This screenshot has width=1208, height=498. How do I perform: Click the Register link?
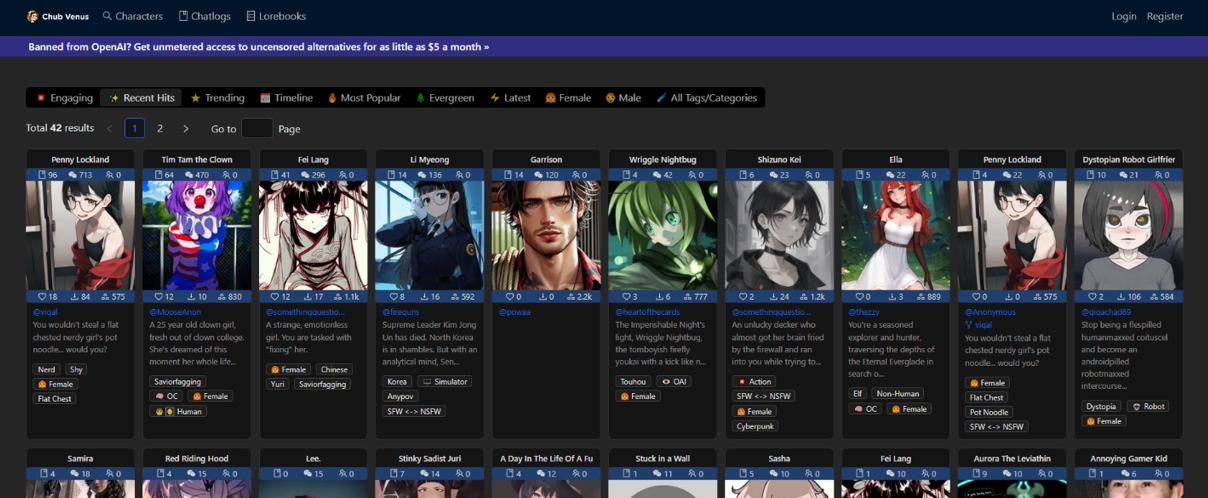click(x=1165, y=16)
